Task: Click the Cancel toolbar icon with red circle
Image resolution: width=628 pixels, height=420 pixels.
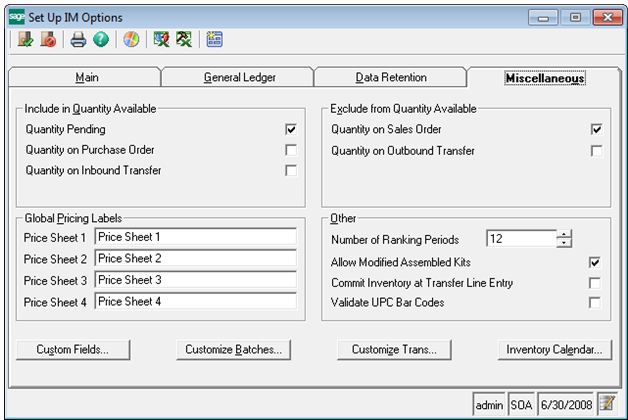Action: pos(48,40)
